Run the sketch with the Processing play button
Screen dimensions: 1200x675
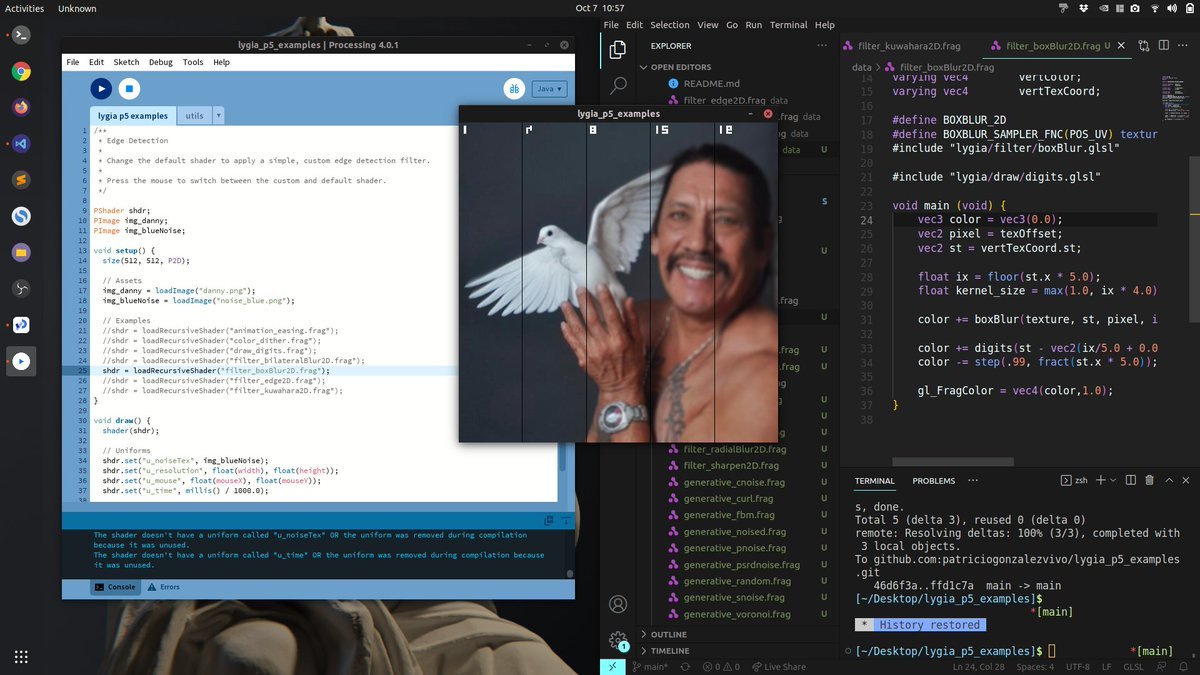[x=101, y=89]
